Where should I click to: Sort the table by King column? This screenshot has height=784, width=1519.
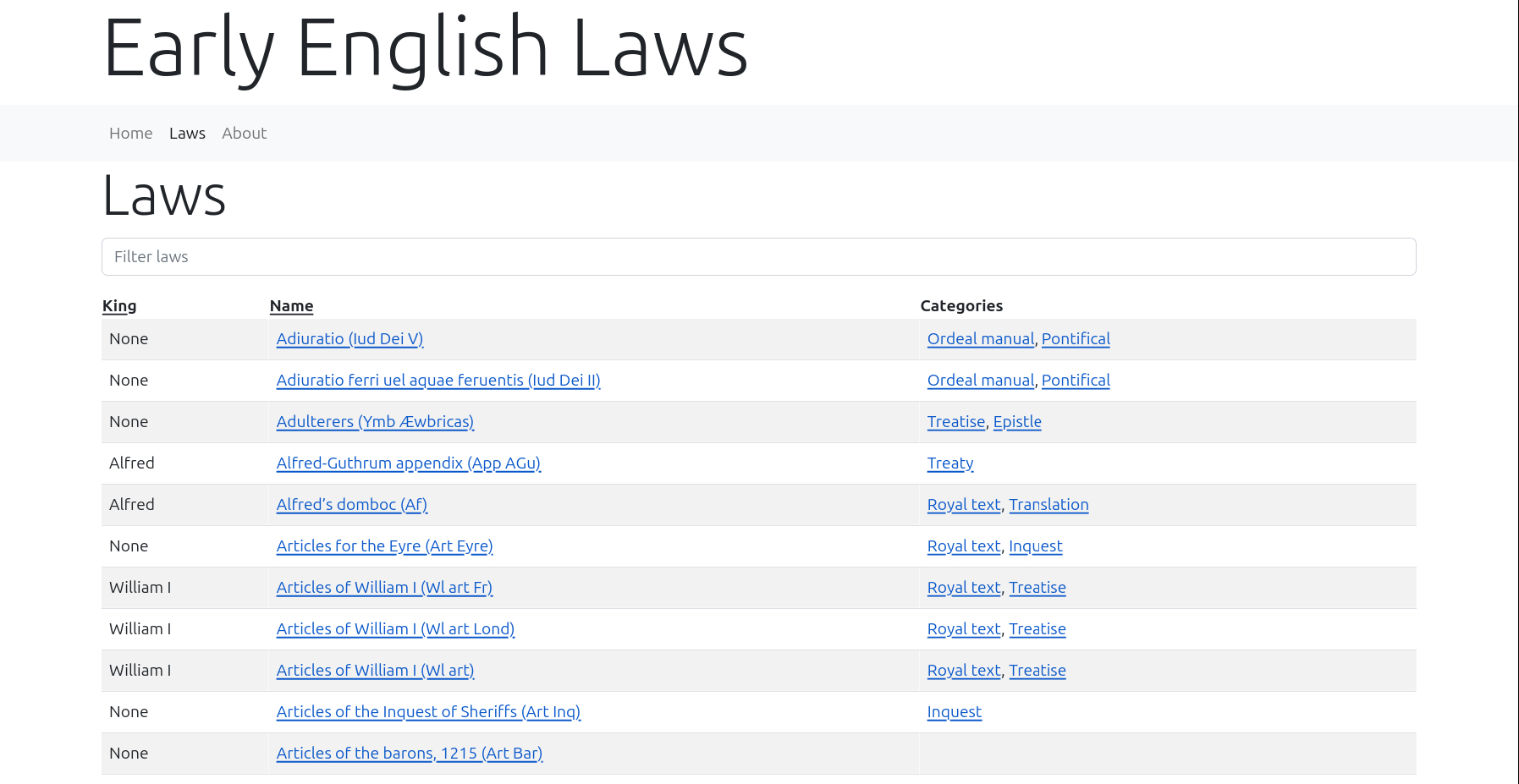[119, 306]
